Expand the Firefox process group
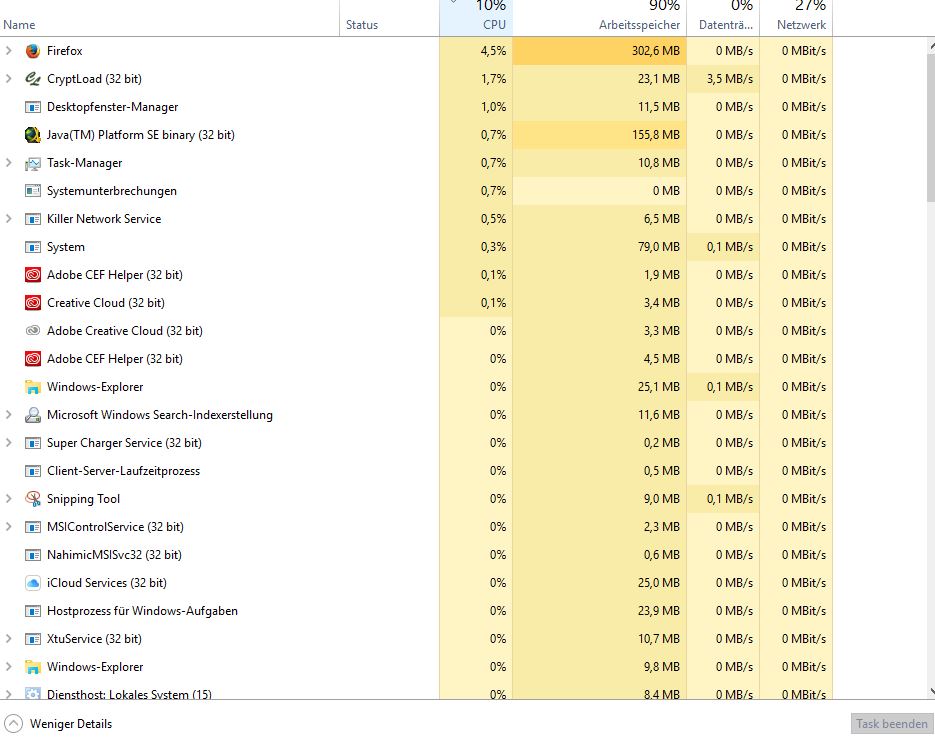Viewport: 935px width, 741px height. (8, 51)
